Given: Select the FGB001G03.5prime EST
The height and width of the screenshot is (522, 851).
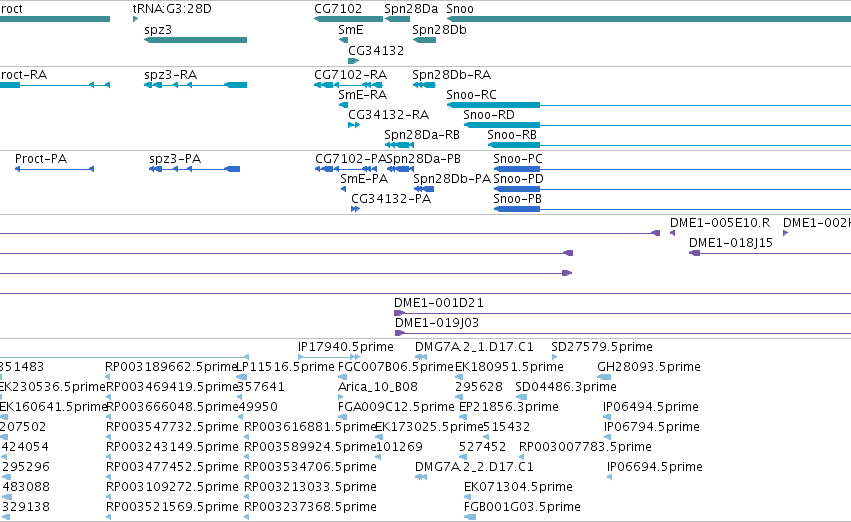Looking at the screenshot, I should 470,517.
